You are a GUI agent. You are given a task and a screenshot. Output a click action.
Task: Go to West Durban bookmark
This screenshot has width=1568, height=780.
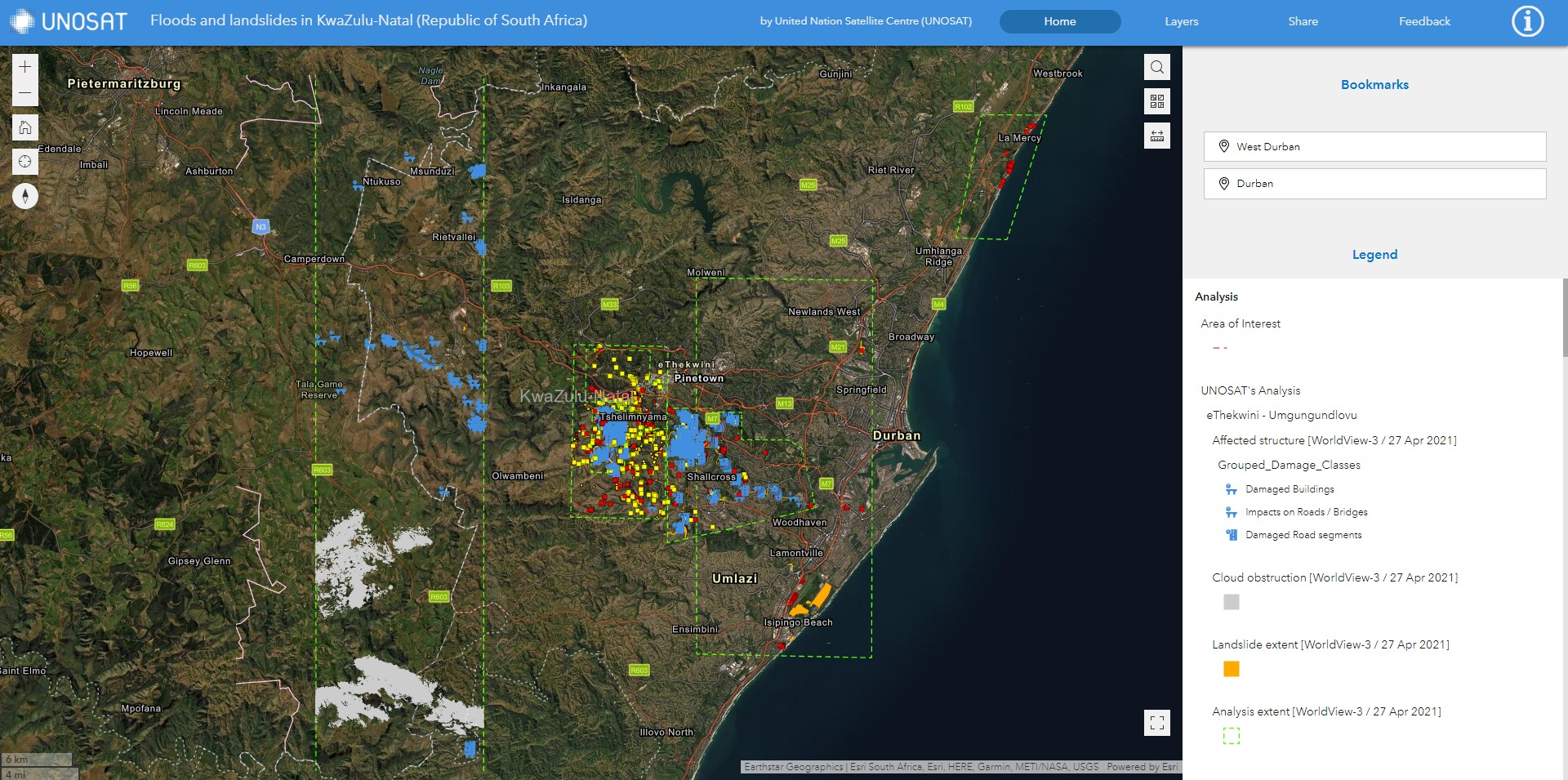click(x=1374, y=147)
